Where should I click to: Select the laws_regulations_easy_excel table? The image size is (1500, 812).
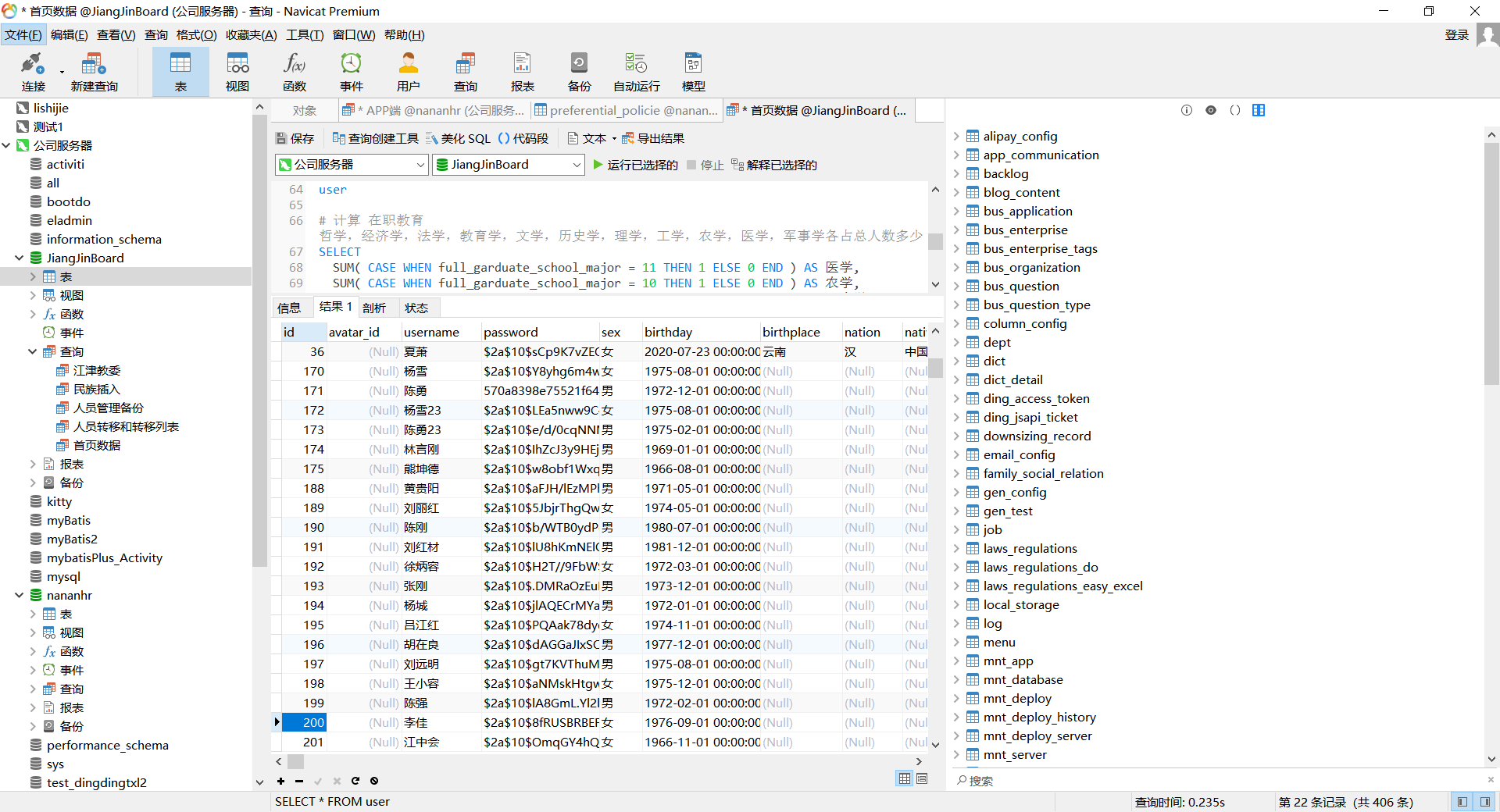tap(1062, 586)
